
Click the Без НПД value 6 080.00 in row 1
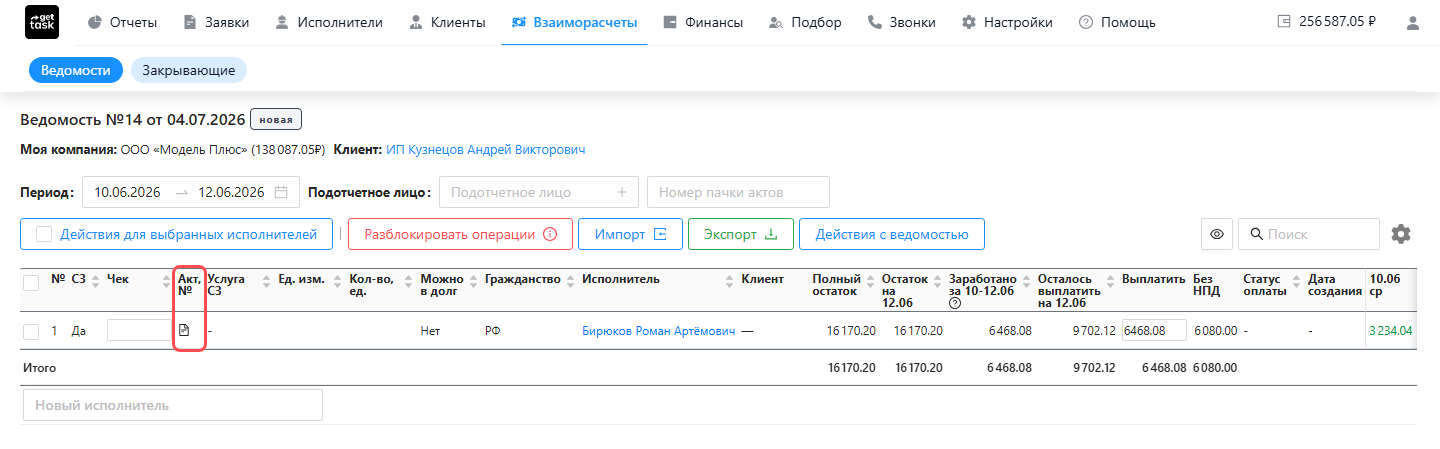[1215, 331]
